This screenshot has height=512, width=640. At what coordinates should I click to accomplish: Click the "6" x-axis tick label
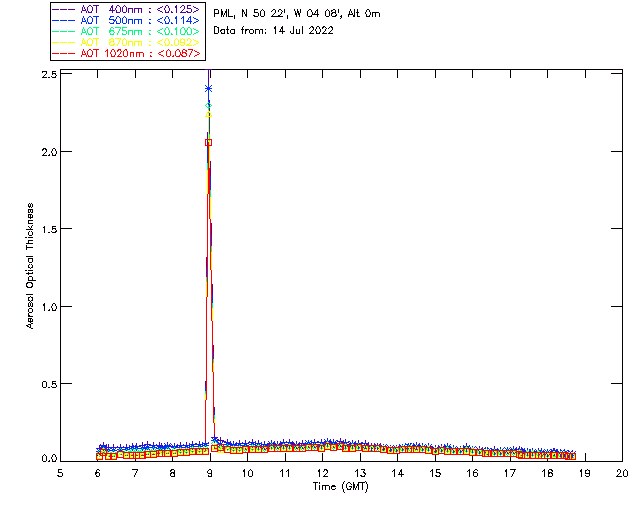[98, 474]
